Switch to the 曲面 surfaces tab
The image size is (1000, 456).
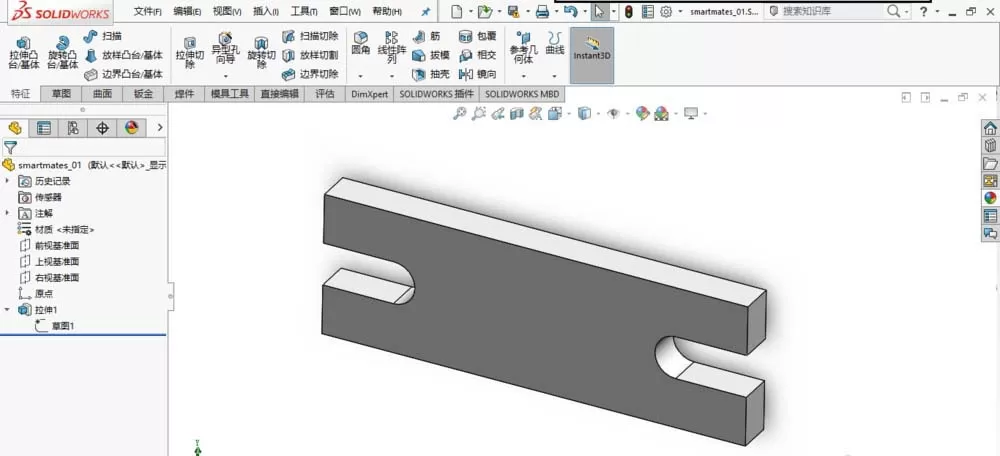(x=102, y=94)
